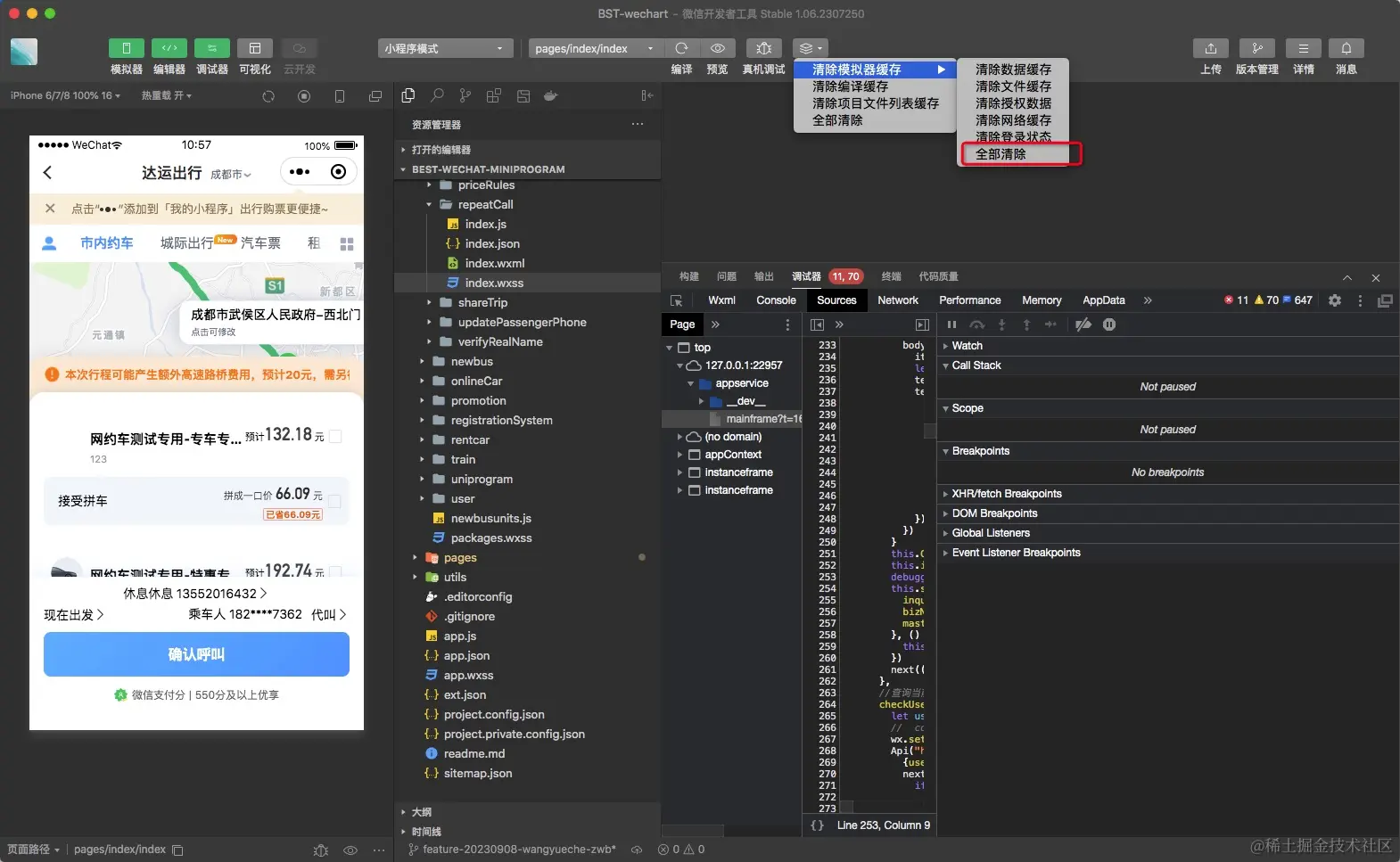1400x862 pixels.
Task: Click the simulator stop icon
Action: pos(304,96)
